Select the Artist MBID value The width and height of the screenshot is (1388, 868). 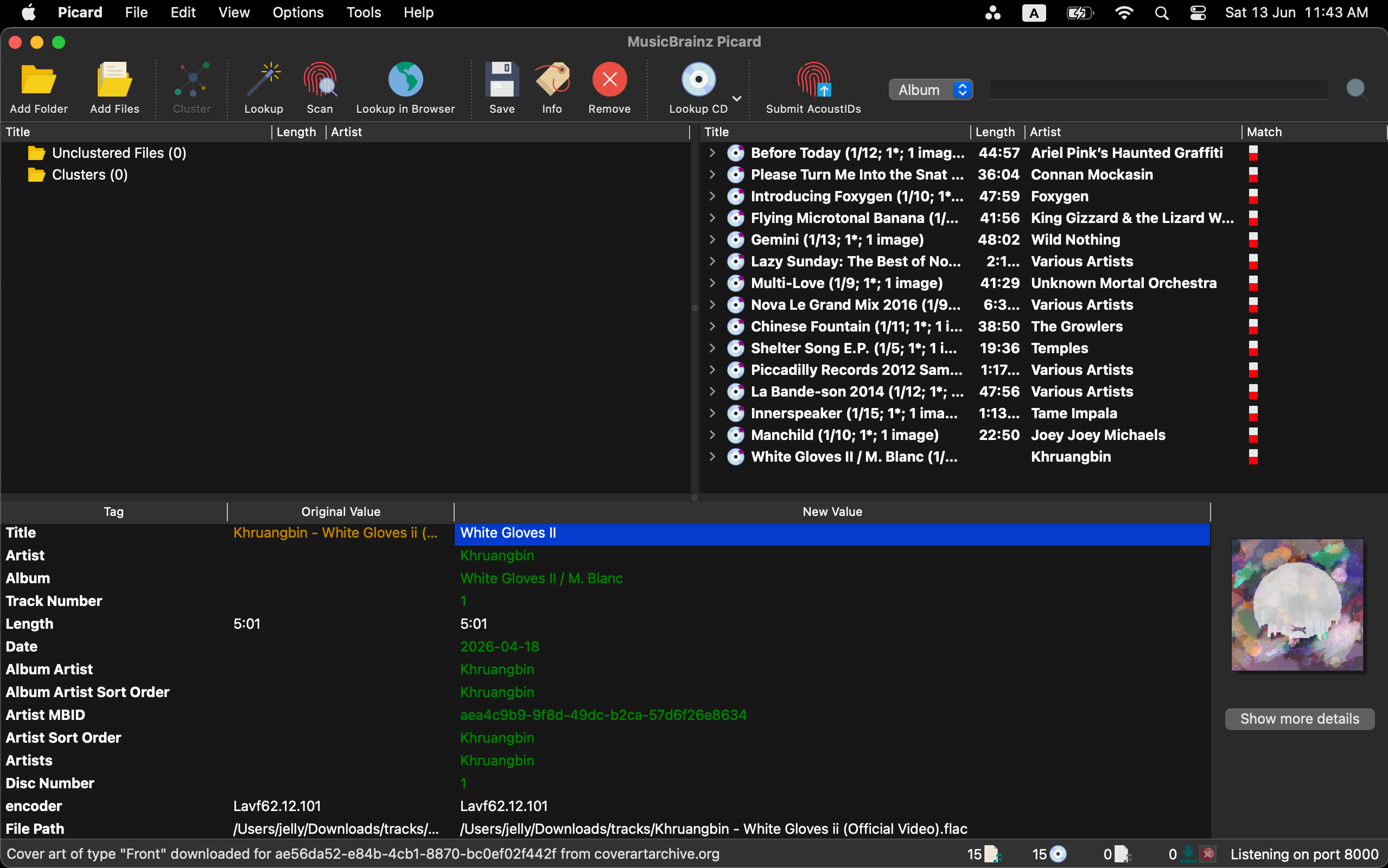pos(603,716)
